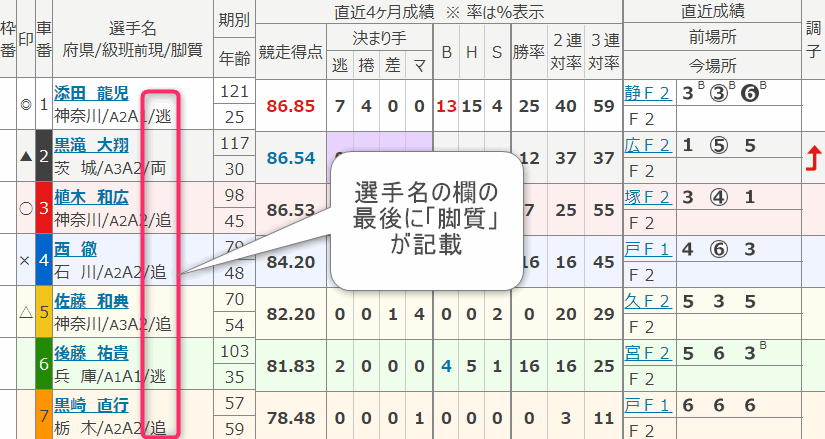Open racer 西 徹 profile link
The width and height of the screenshot is (825, 439).
tap(76, 250)
